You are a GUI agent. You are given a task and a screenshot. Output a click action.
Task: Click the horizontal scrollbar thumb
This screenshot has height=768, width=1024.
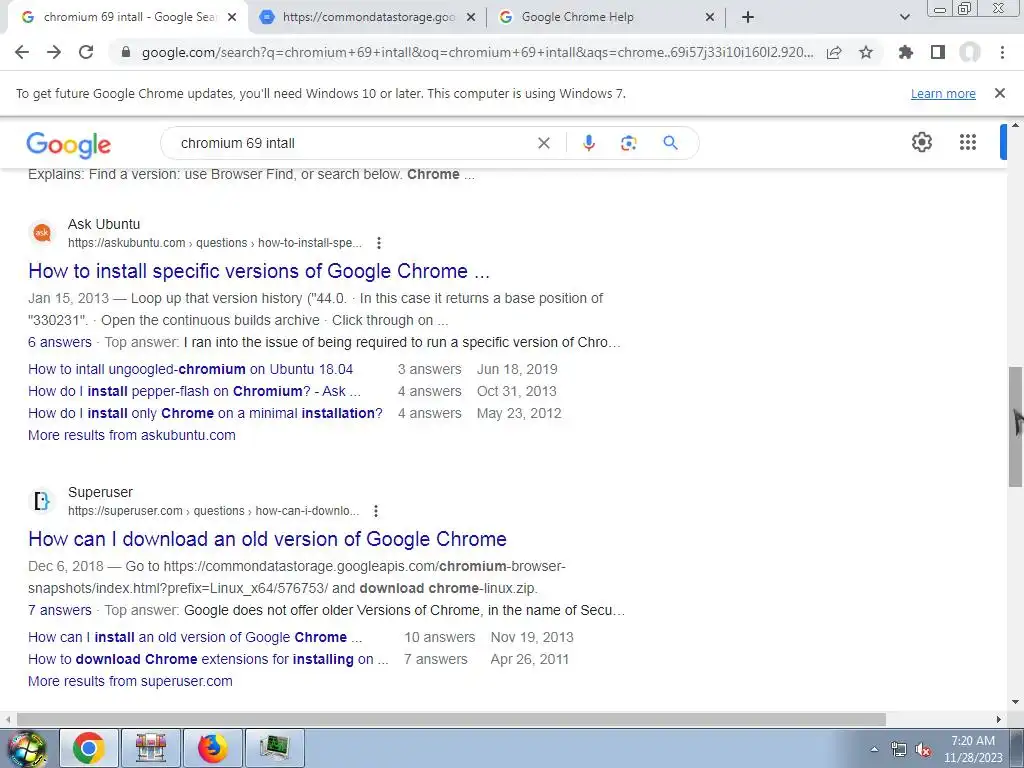[x=451, y=719]
